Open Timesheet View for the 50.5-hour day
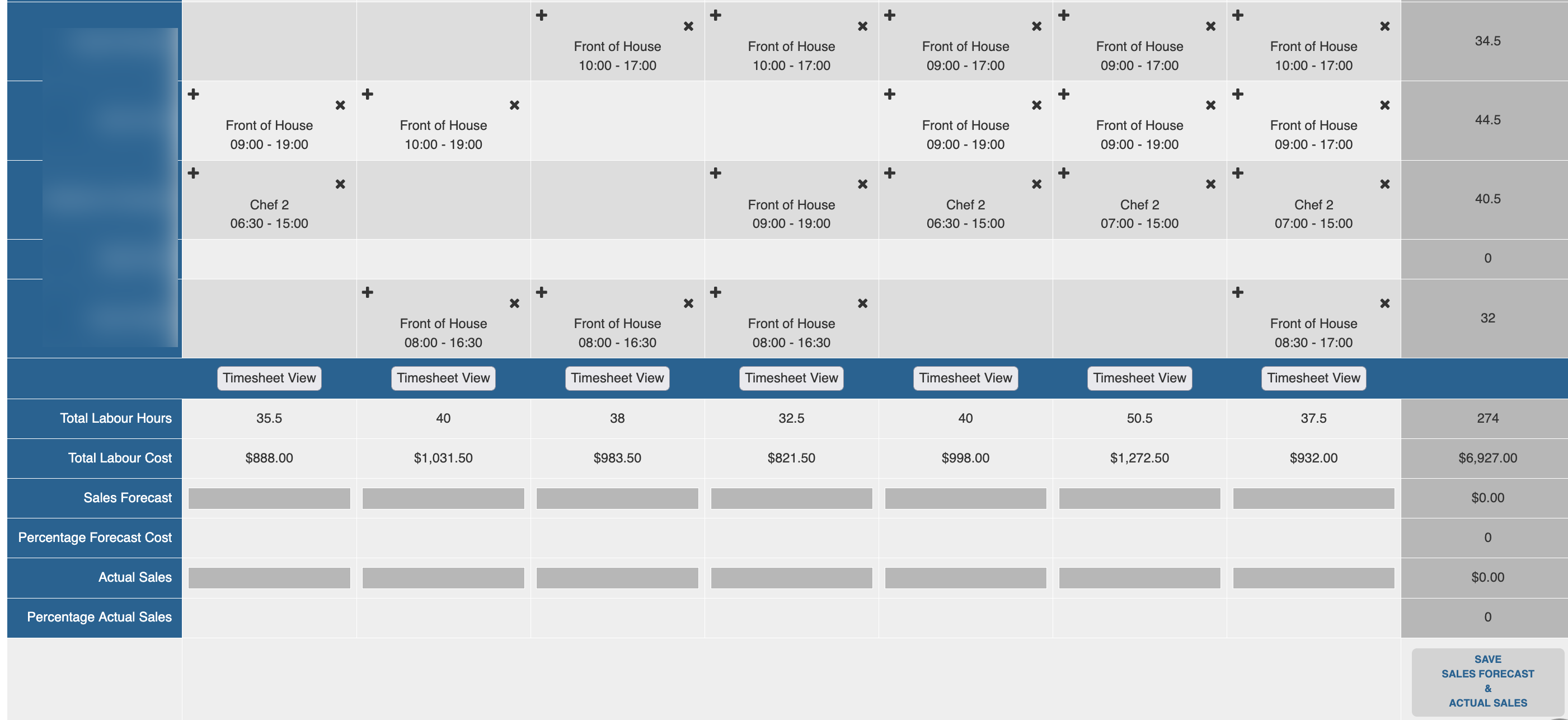 pos(1139,378)
